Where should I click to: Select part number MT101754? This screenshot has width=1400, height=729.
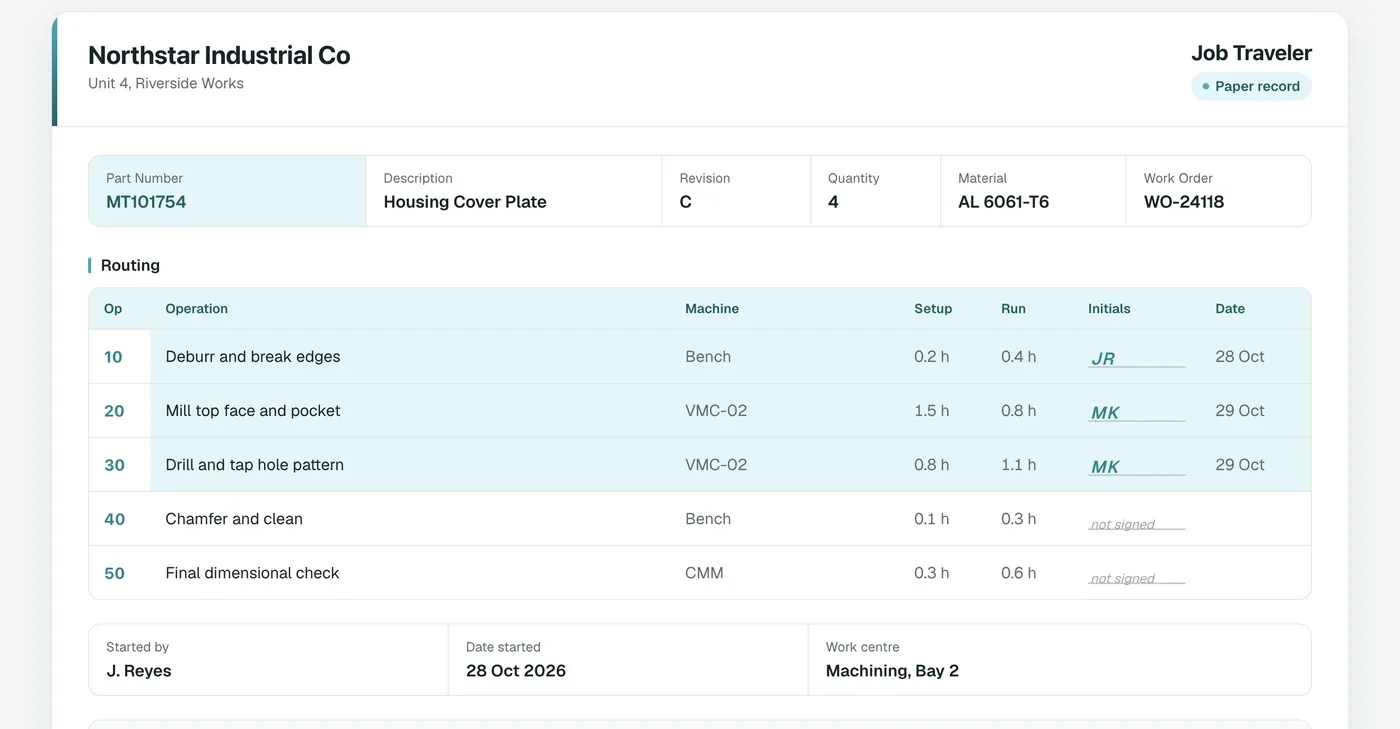point(146,202)
